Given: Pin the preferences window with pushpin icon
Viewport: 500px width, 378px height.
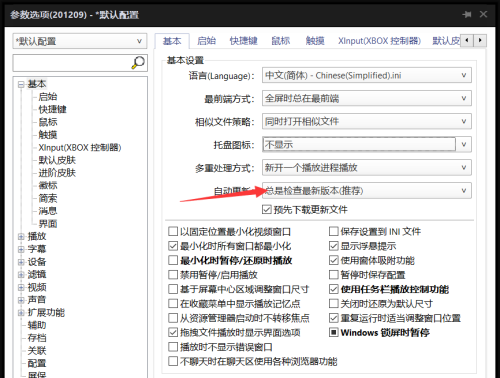Looking at the screenshot, I should (467, 14).
